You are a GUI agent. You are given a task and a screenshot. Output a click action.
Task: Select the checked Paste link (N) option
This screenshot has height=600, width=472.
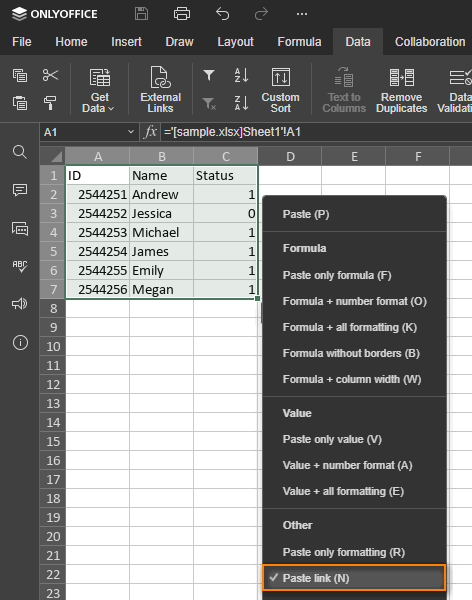click(354, 578)
